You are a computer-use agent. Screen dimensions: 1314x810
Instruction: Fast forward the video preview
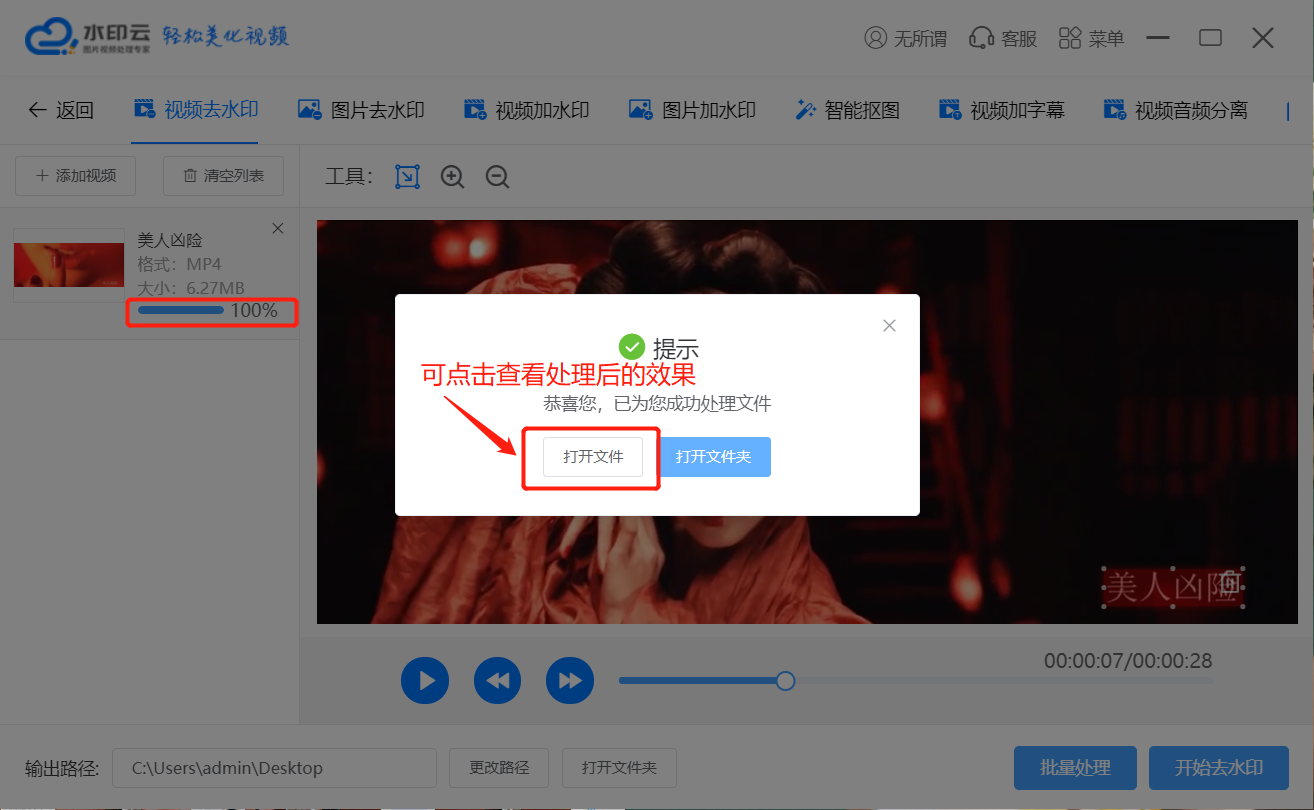pos(570,681)
